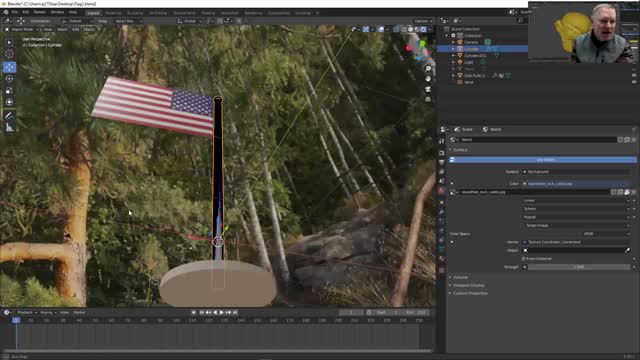640x360 pixels.
Task: Select wireframe viewport shading mode
Action: pos(404,29)
